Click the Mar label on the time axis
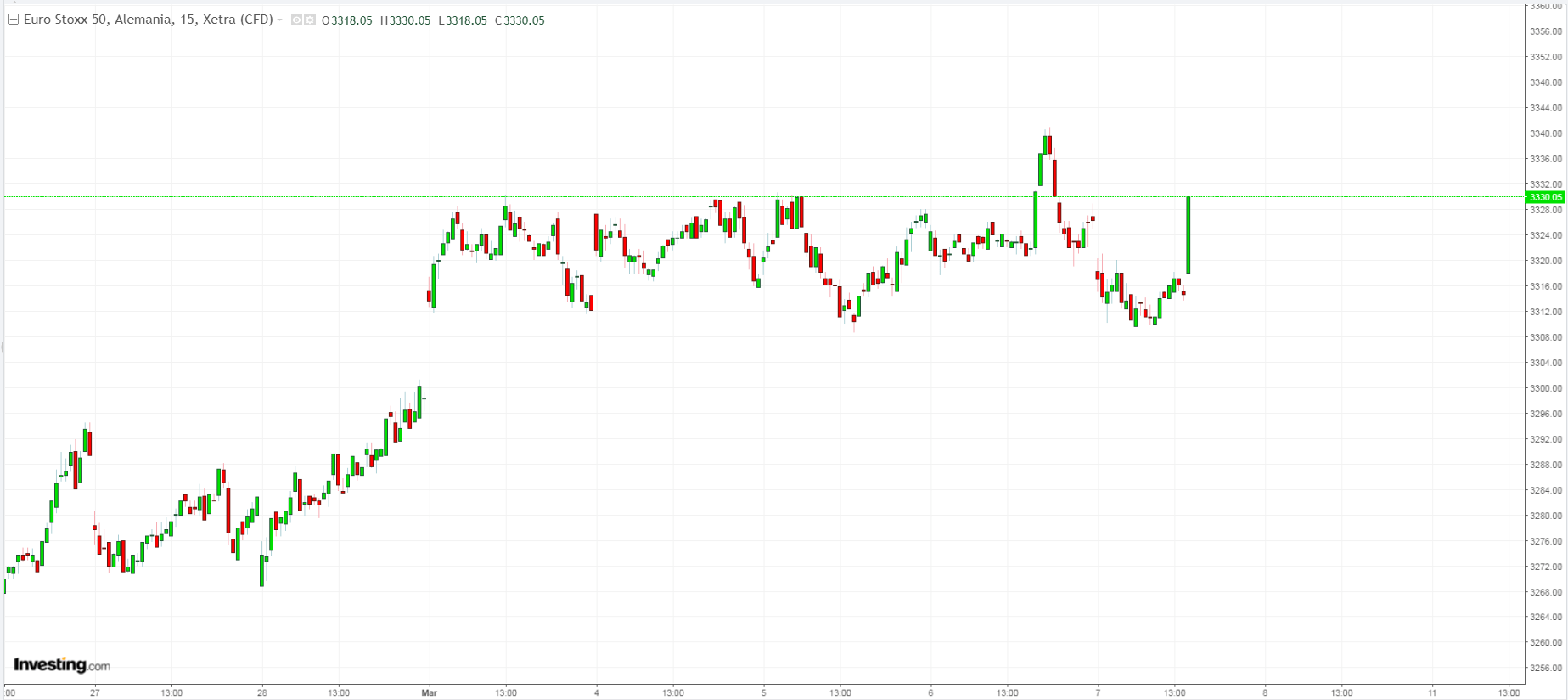This screenshot has height=700, width=1568. [x=429, y=692]
